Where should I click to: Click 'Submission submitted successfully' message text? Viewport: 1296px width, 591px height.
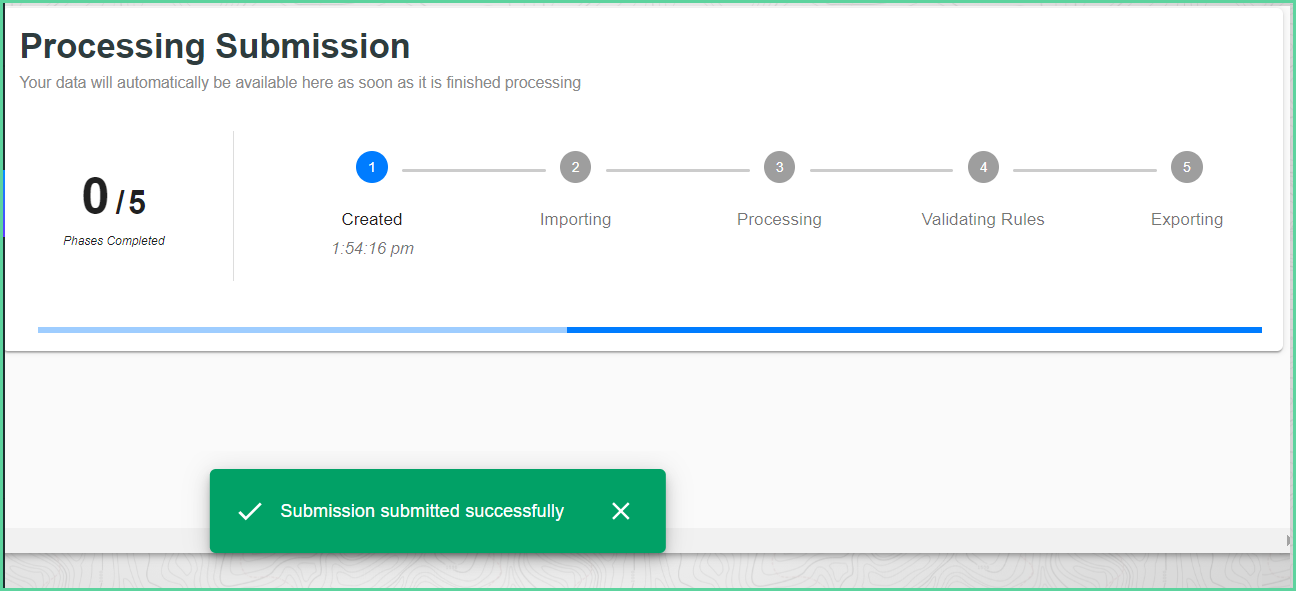tap(422, 511)
